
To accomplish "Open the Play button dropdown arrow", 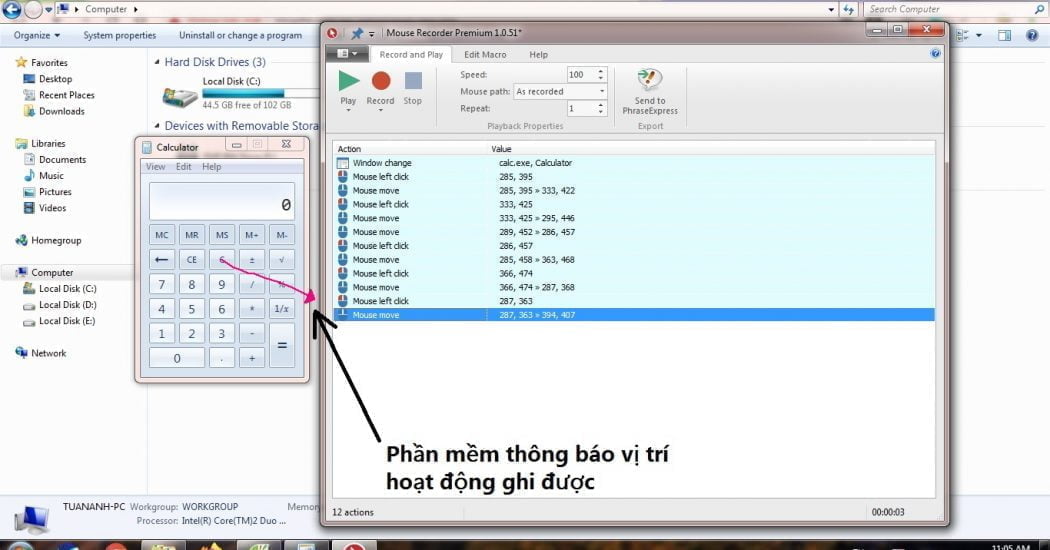I will 348,110.
